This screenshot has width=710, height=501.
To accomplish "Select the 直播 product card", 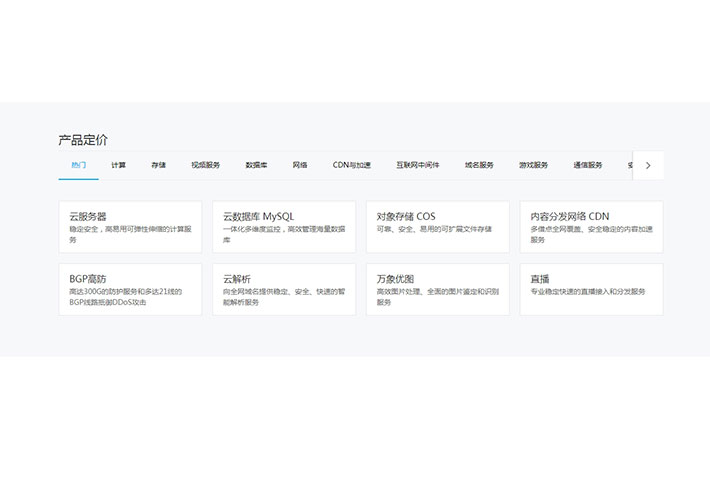I will (x=591, y=289).
